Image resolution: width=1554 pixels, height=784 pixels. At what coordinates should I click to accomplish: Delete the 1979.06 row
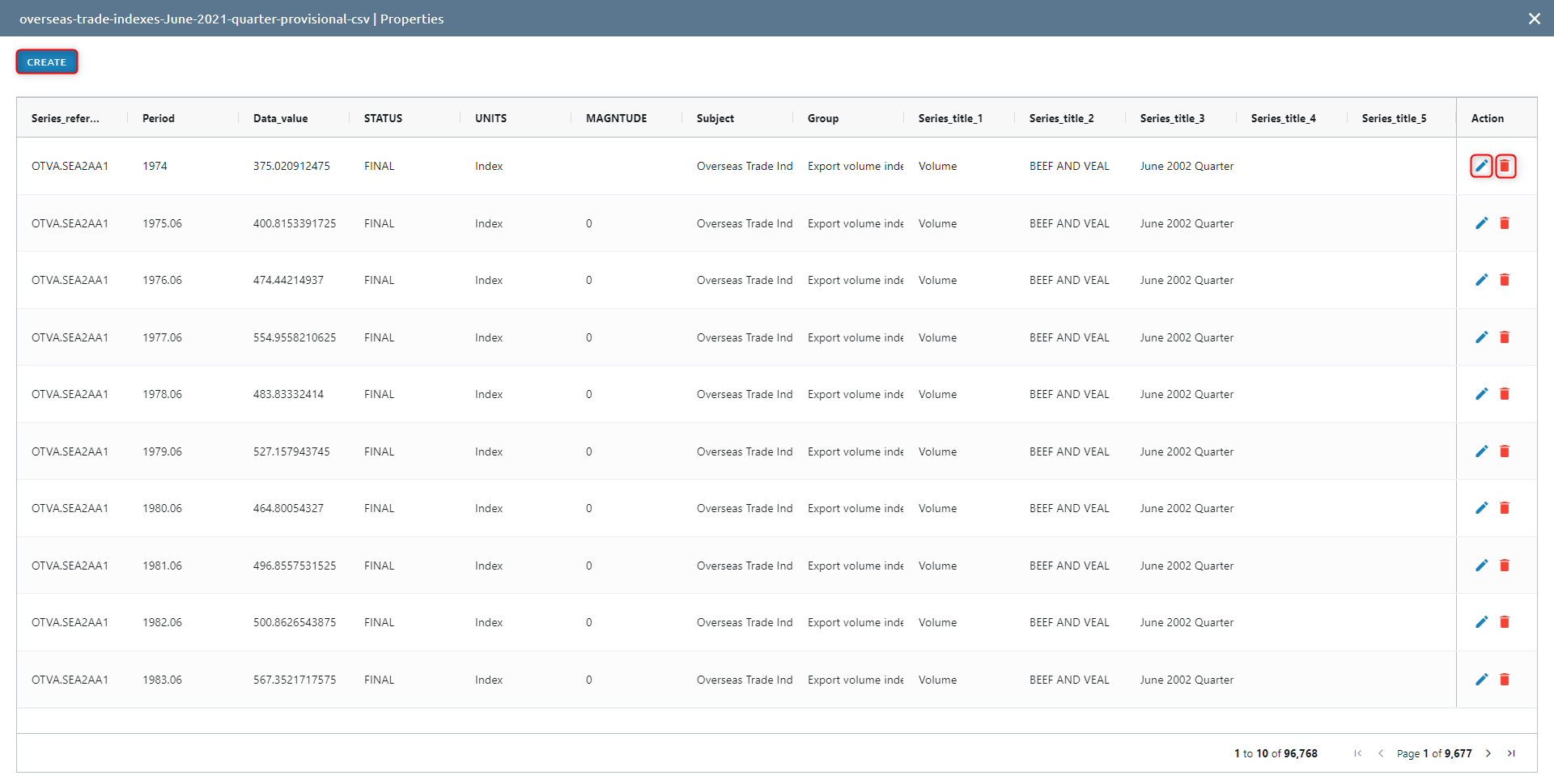point(1505,451)
